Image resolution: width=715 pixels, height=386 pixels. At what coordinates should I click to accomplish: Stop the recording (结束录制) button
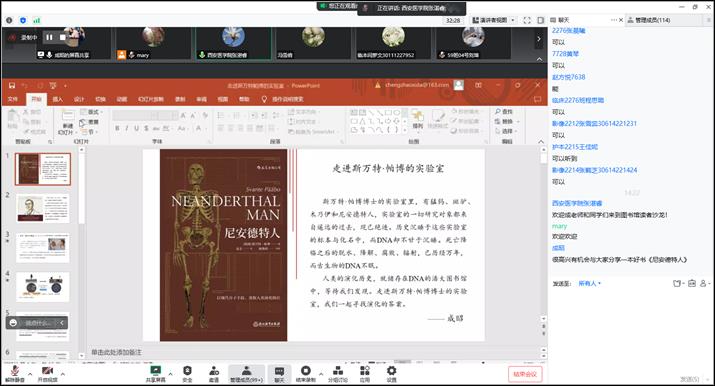(306, 374)
